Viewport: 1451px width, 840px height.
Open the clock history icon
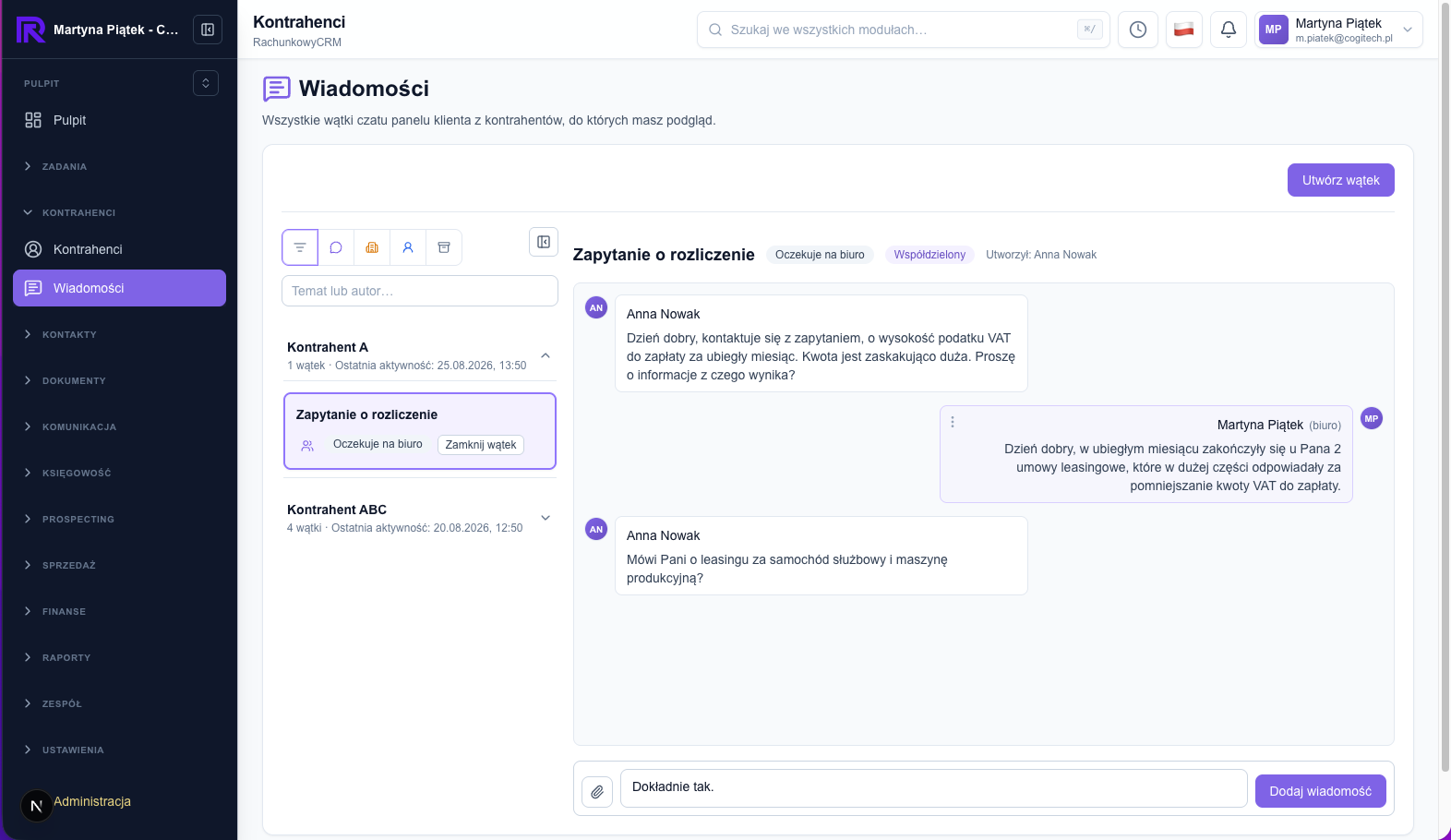1138,30
